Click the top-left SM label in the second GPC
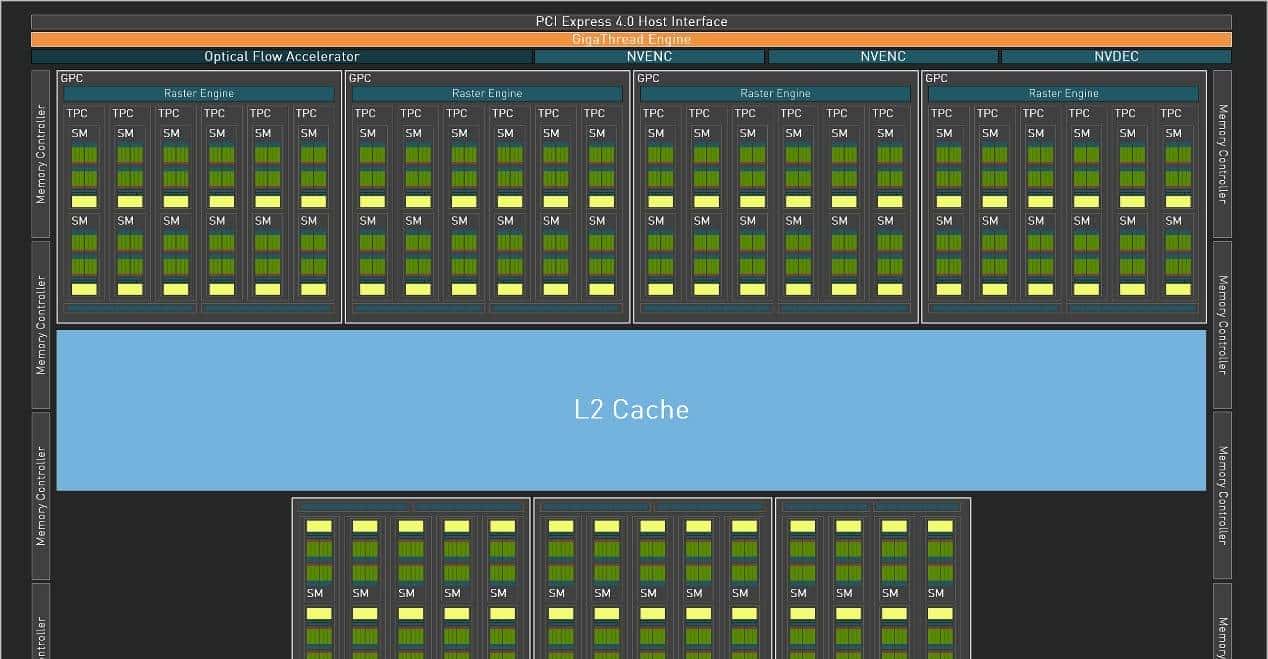This screenshot has width=1268, height=659. pos(367,133)
